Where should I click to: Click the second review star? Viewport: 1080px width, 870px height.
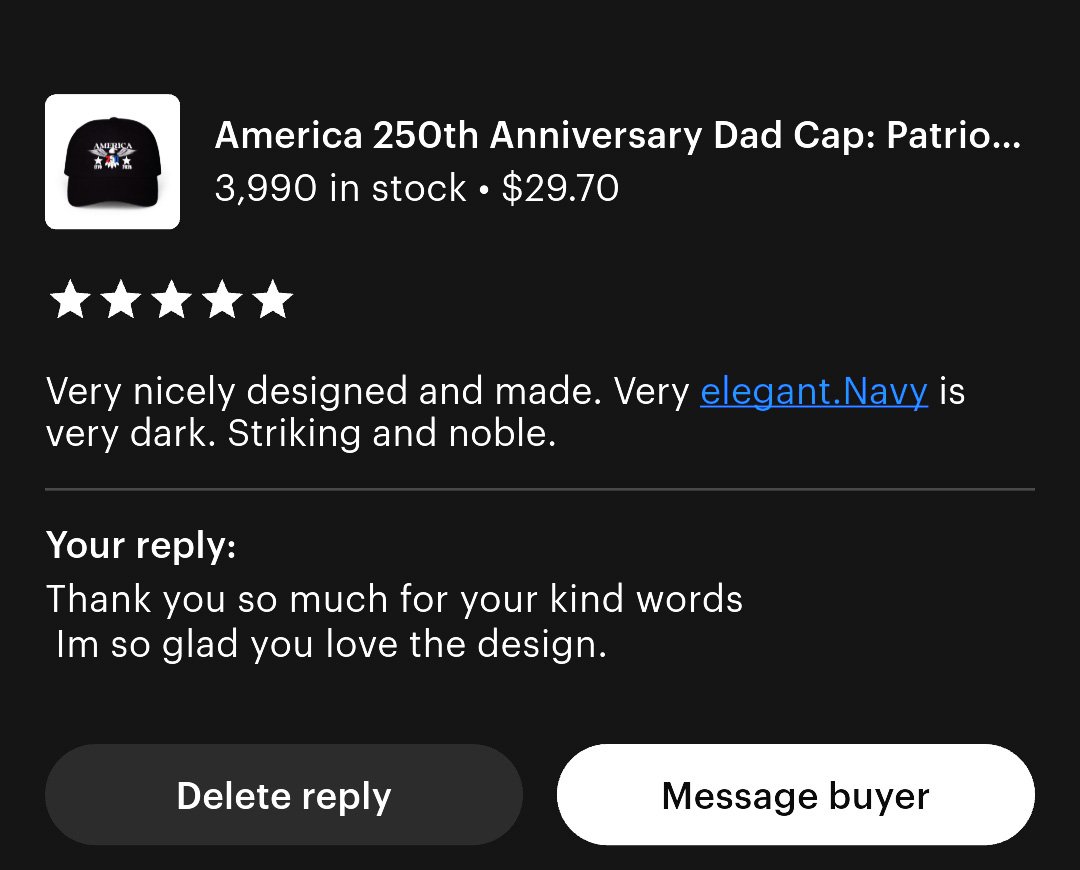[120, 300]
